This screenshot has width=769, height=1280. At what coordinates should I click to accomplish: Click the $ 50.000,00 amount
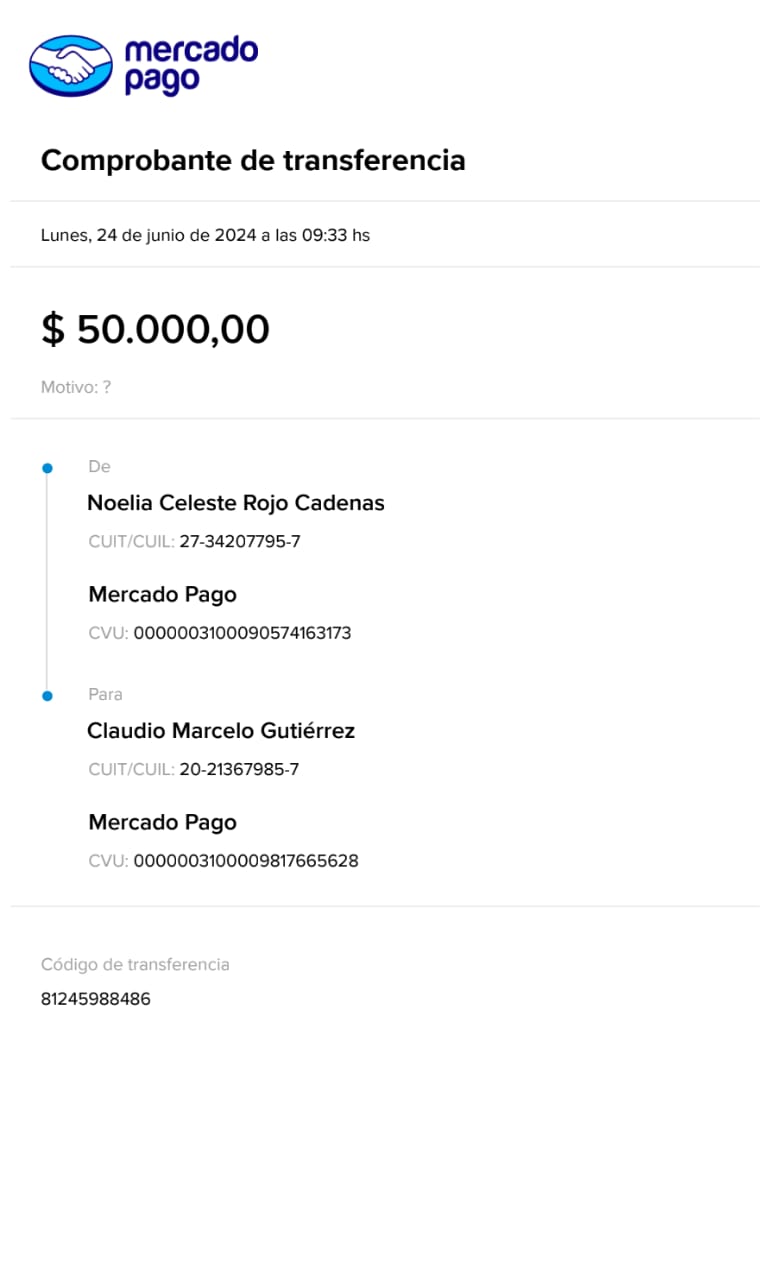tap(155, 329)
